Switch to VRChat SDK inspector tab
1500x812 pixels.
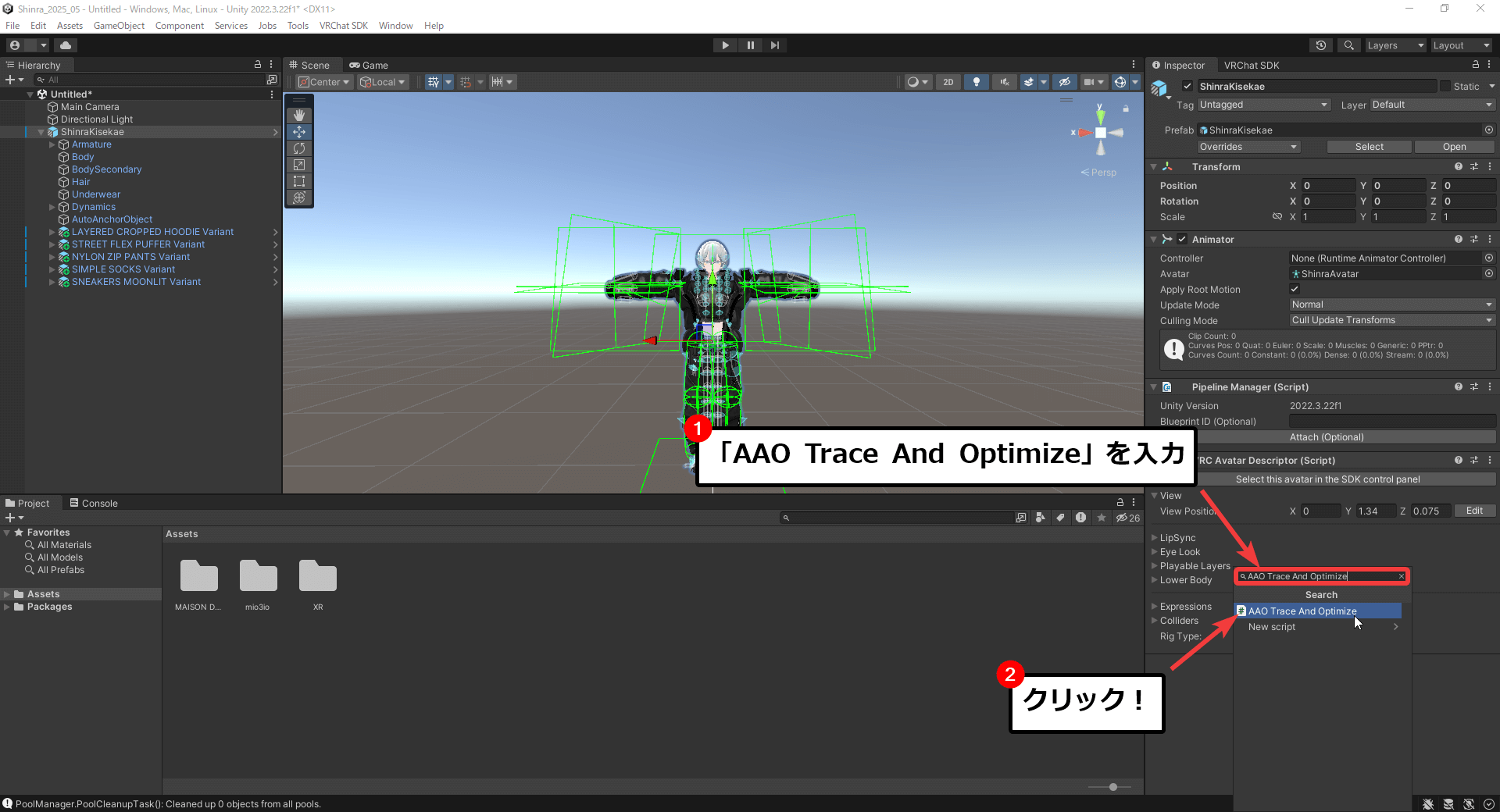pyautogui.click(x=1251, y=65)
